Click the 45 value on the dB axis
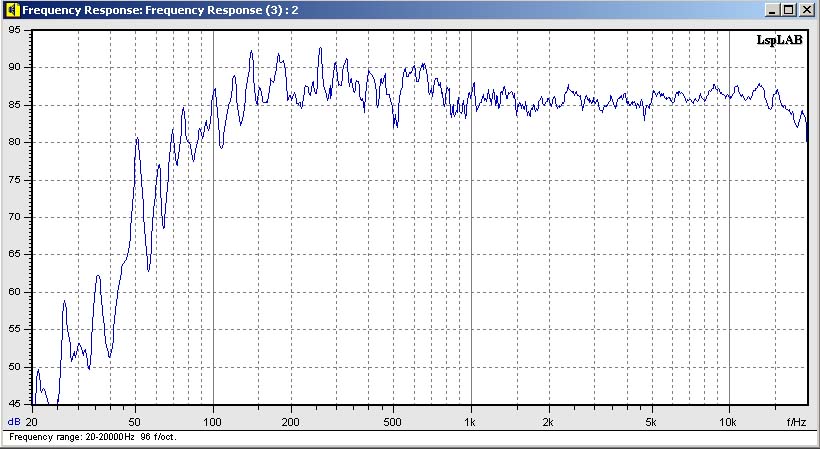Viewport: 820px width, 449px height. 15,404
